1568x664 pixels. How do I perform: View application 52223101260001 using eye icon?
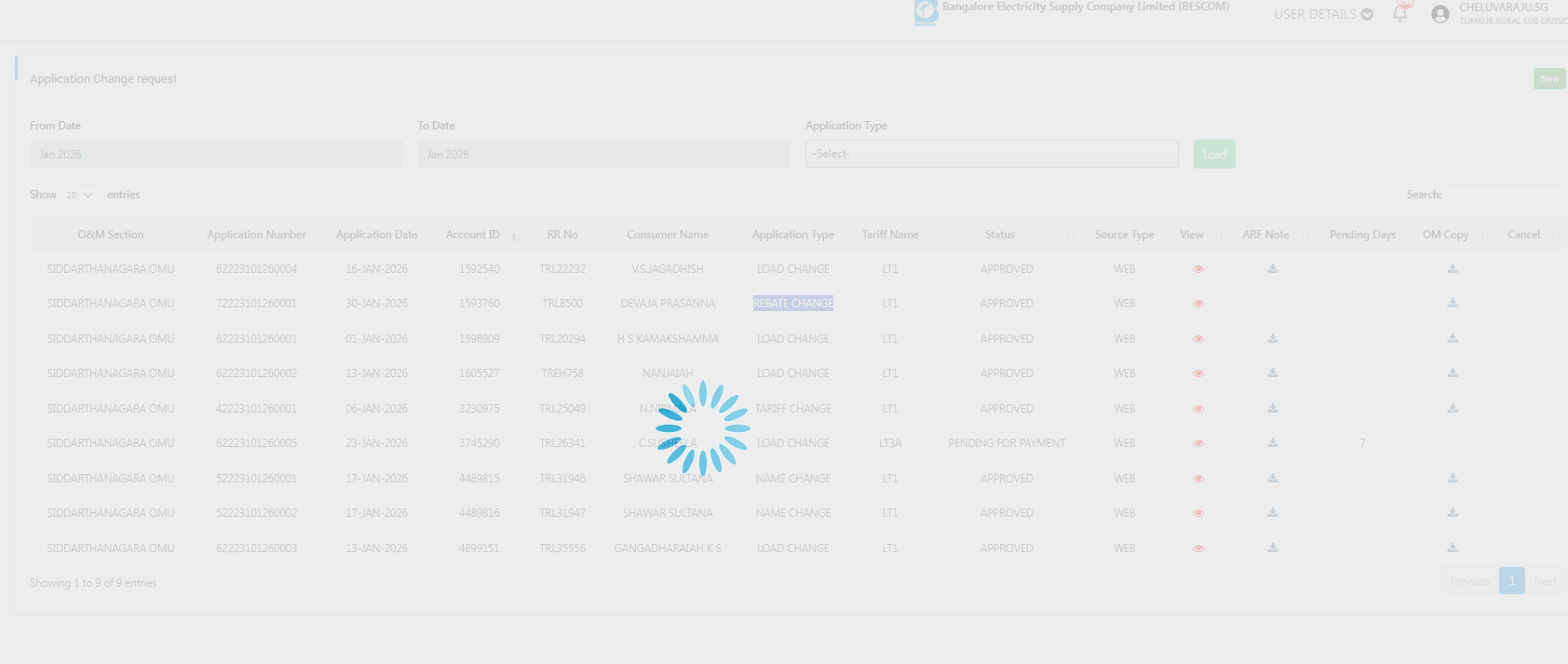(1198, 479)
